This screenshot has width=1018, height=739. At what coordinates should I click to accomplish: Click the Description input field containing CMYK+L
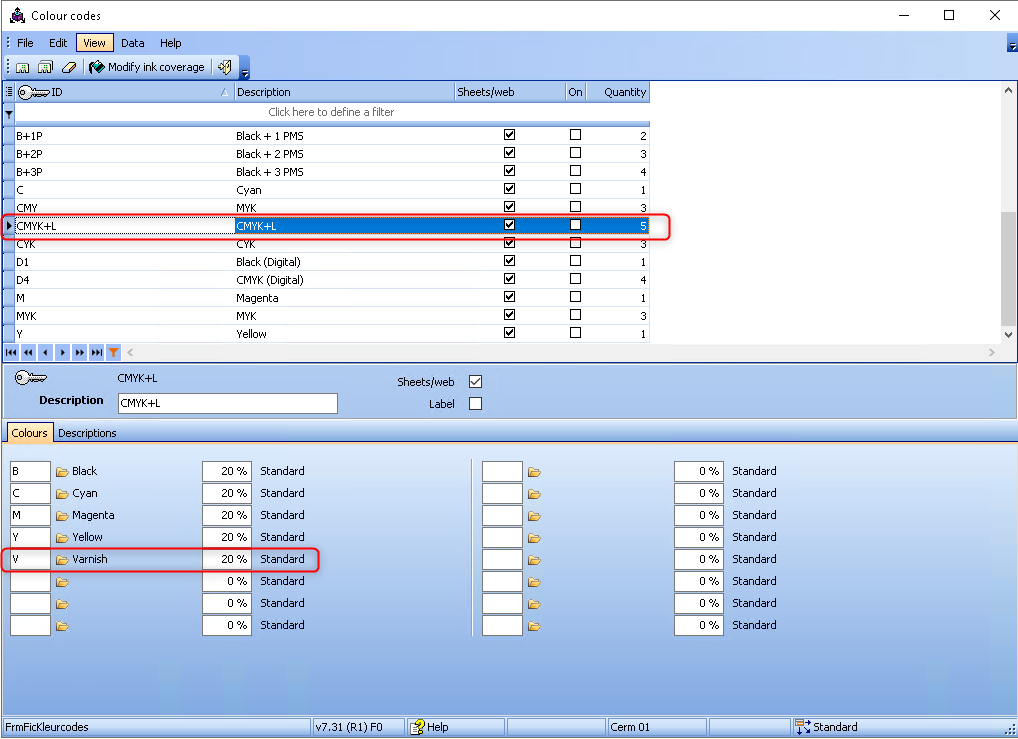pyautogui.click(x=228, y=403)
